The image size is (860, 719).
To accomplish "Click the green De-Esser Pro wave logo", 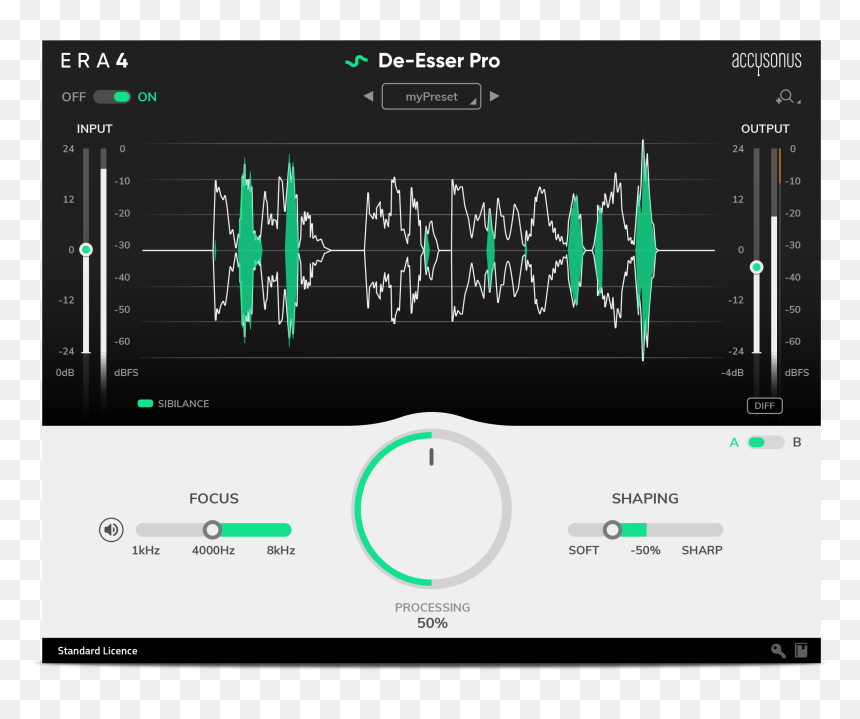I will tap(357, 61).
